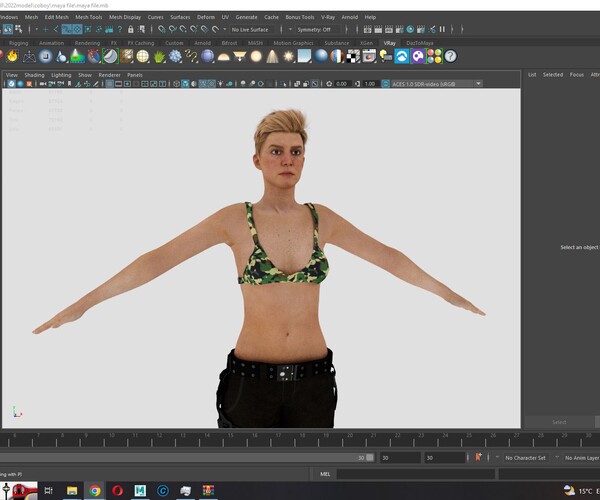Click frame 20 on the time slider
600x500 pixels.
pos(350,436)
